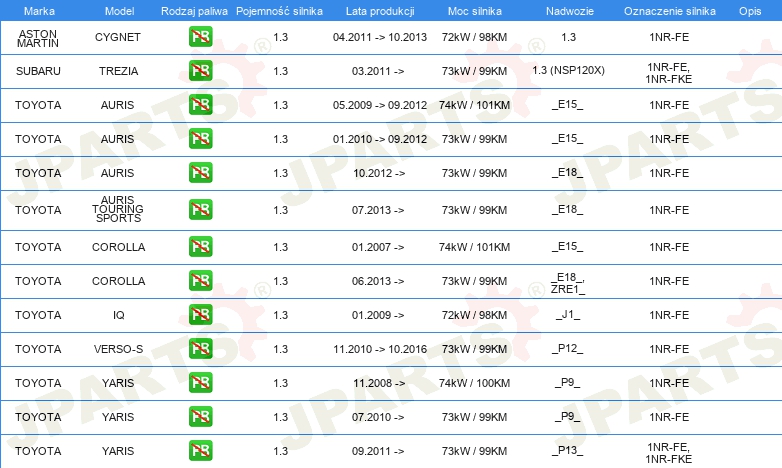Image resolution: width=782 pixels, height=468 pixels.
Task: Click the 10.2012 -> production date
Action: click(x=379, y=173)
